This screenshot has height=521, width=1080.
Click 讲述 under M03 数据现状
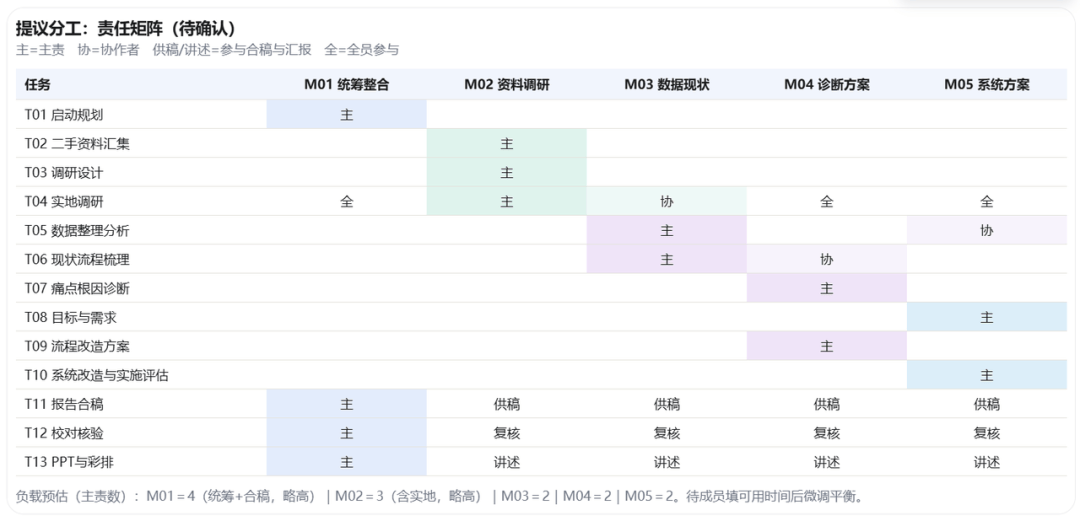pos(667,462)
